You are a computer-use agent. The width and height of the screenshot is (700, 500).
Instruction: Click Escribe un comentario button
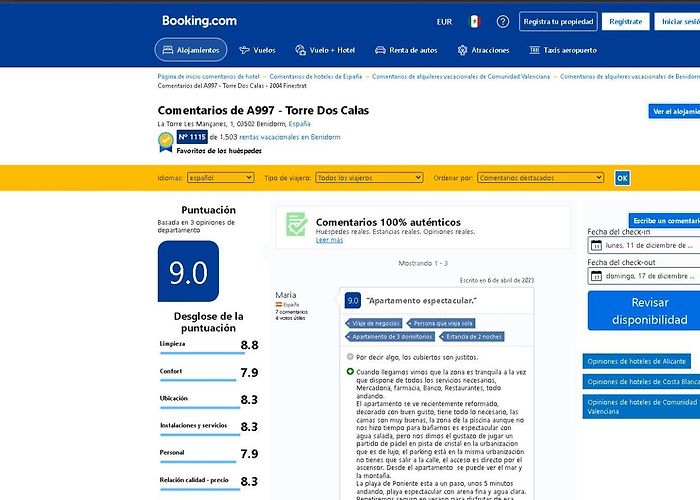pyautogui.click(x=664, y=221)
